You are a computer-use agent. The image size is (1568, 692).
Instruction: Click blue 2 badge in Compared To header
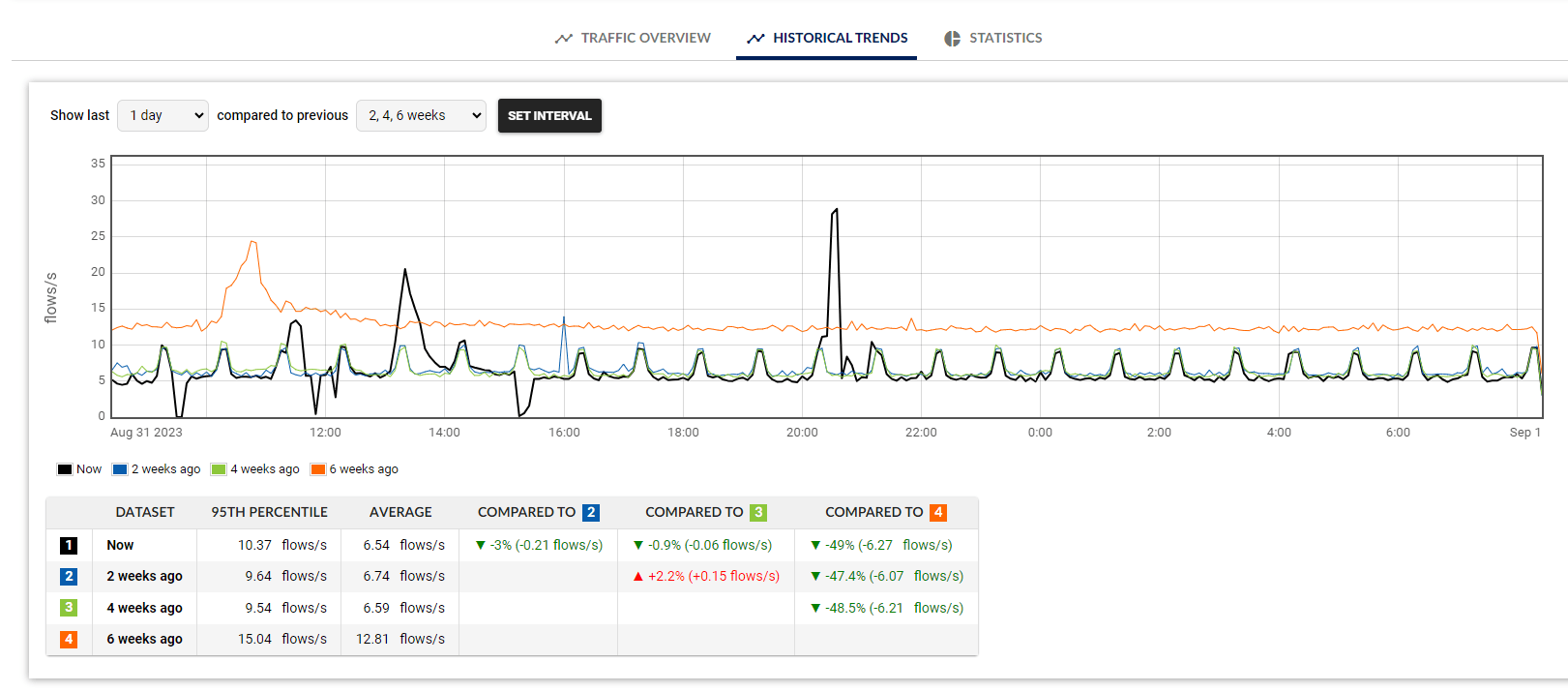click(x=590, y=513)
